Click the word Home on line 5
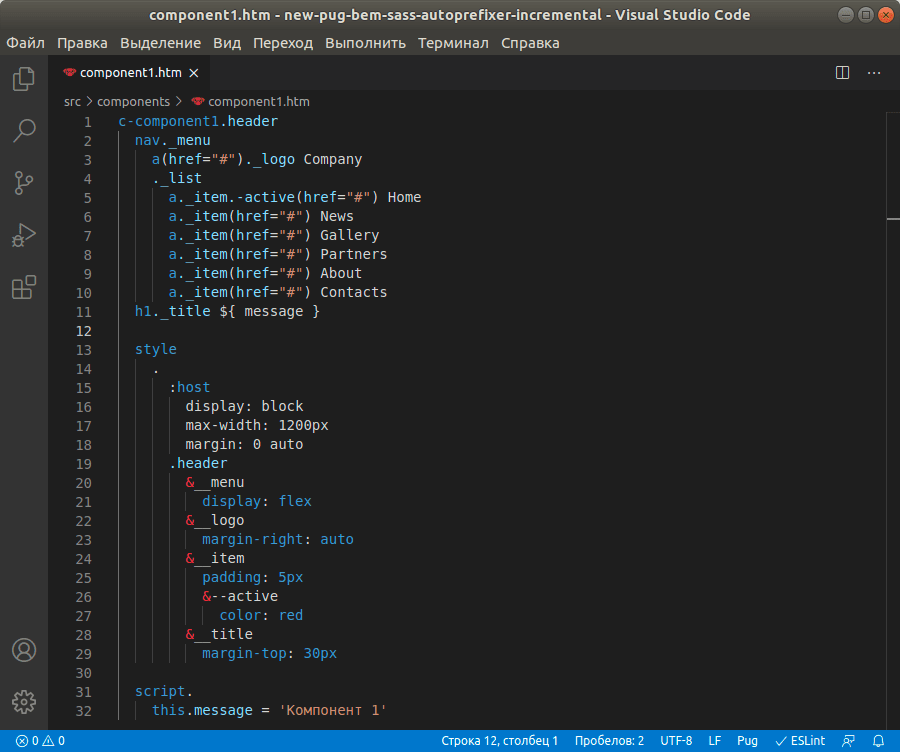The height and width of the screenshot is (752, 900). [x=404, y=197]
